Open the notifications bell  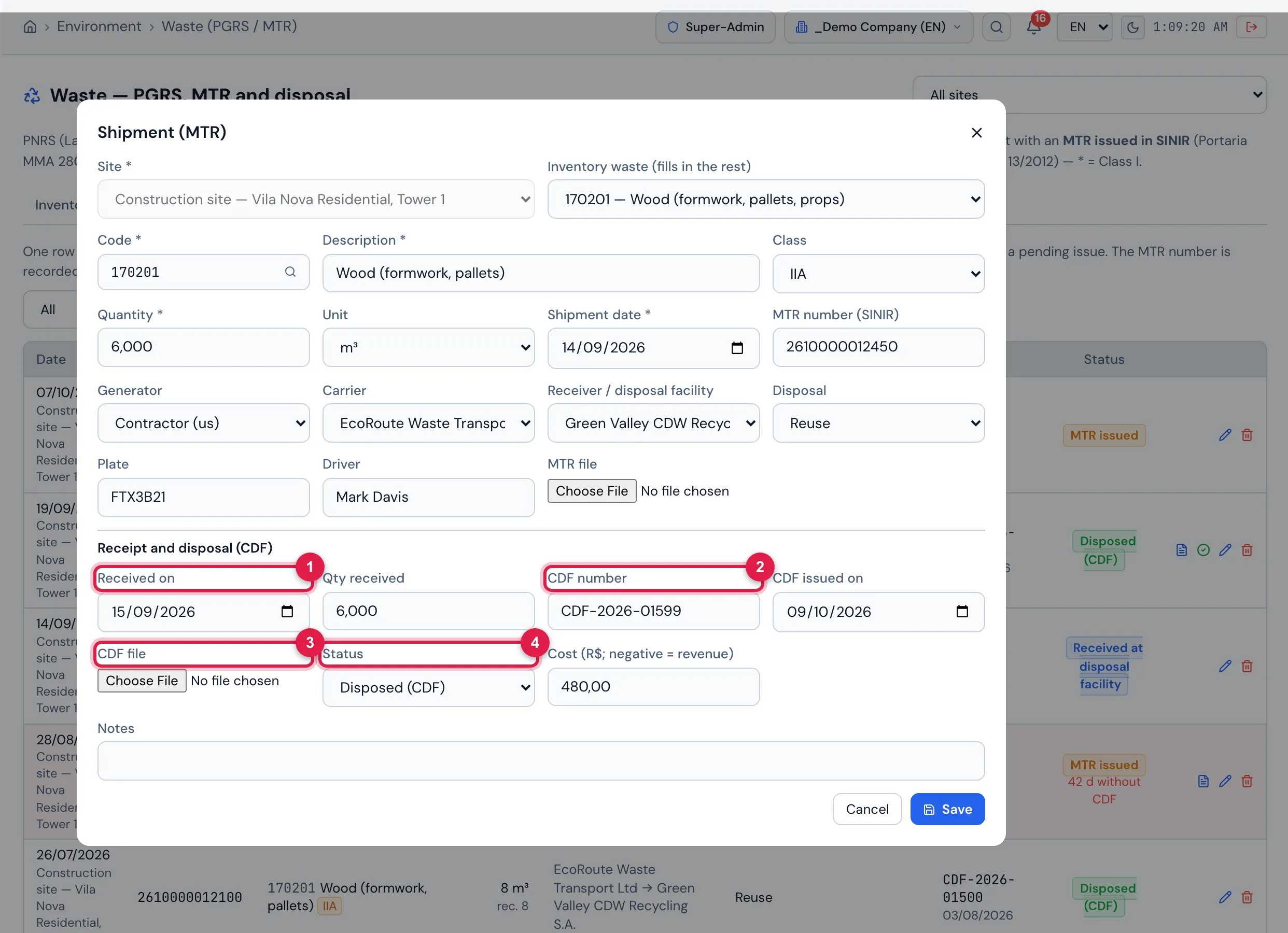coord(1033,26)
